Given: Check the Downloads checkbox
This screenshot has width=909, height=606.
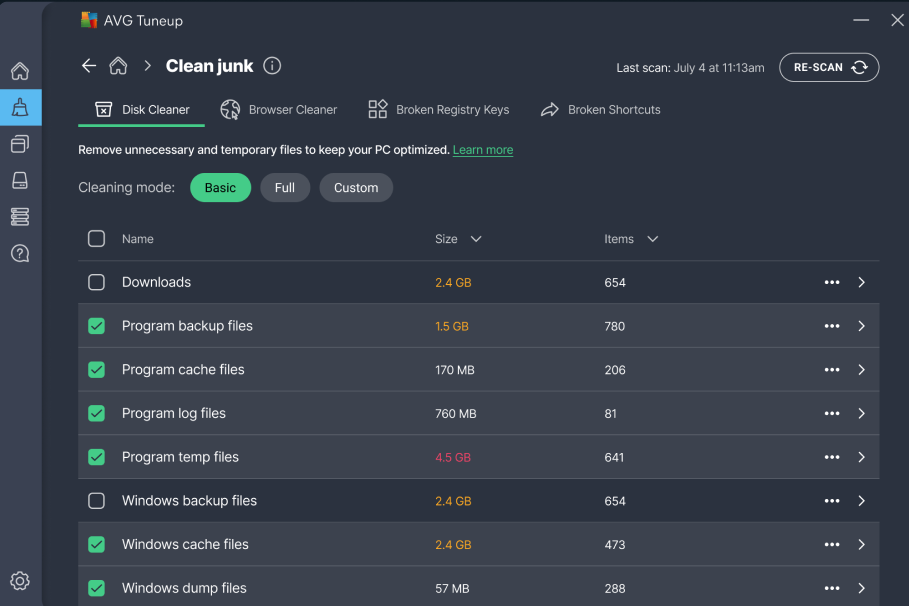Looking at the screenshot, I should [96, 282].
